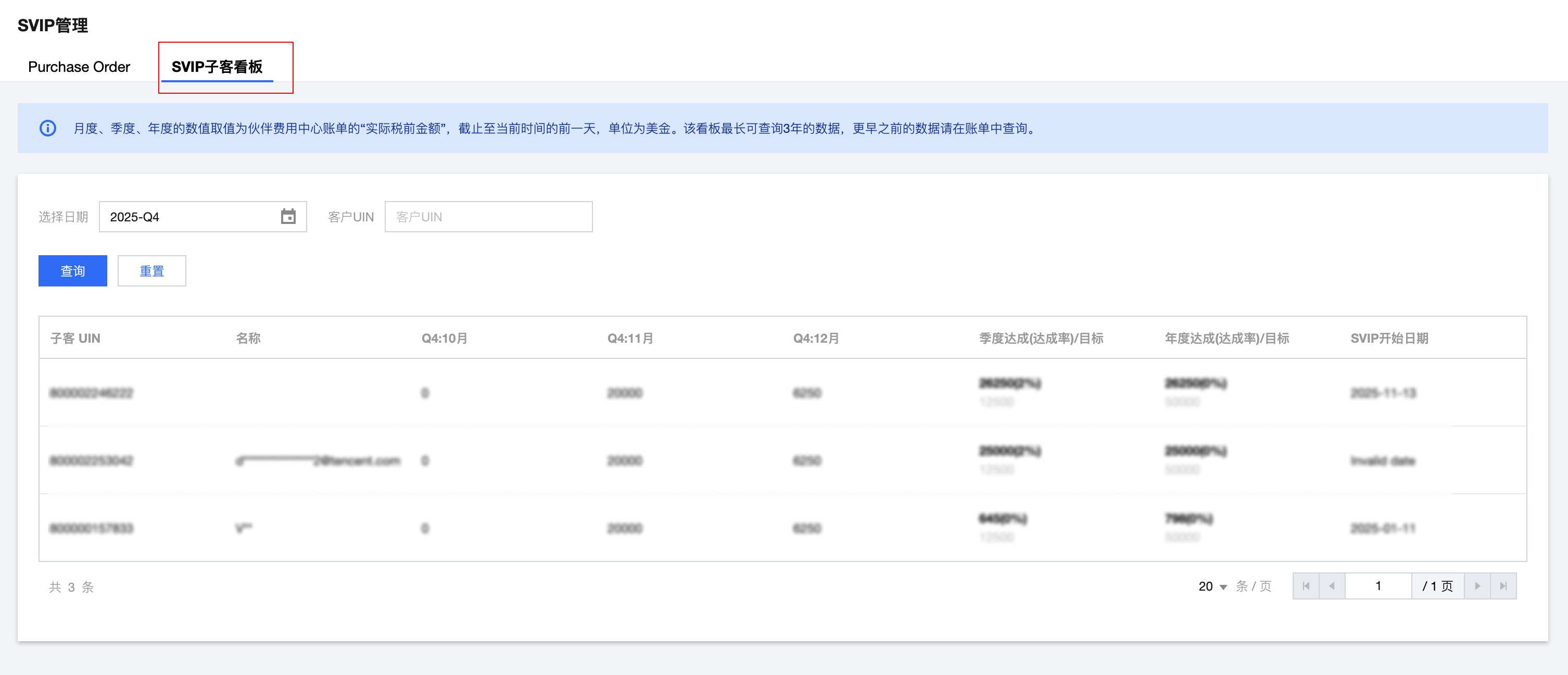
Task: Select the SVIP子客看板 tab
Action: (x=217, y=67)
